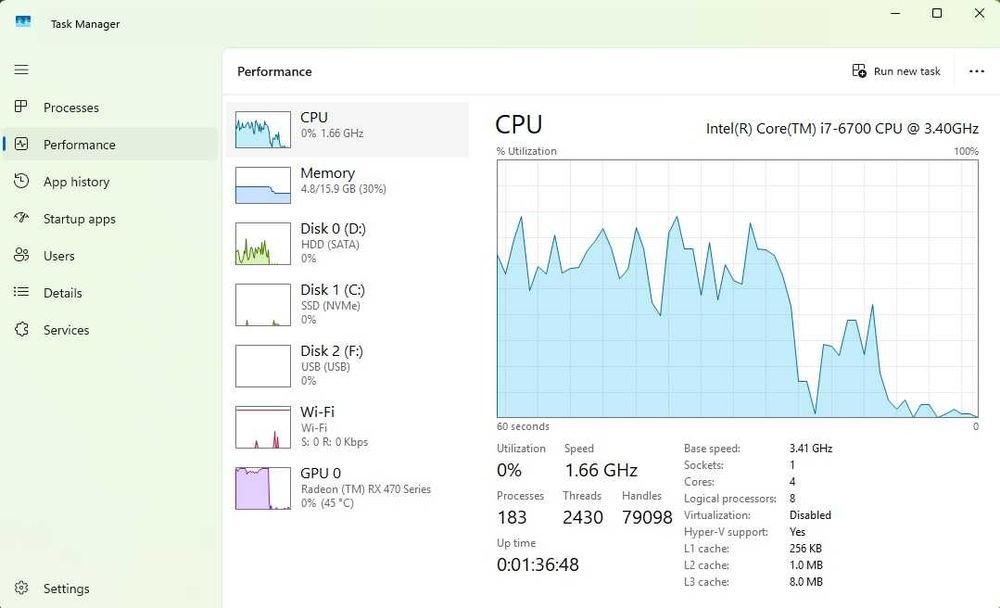
Task: Click the Services gear icon
Action: 21,329
